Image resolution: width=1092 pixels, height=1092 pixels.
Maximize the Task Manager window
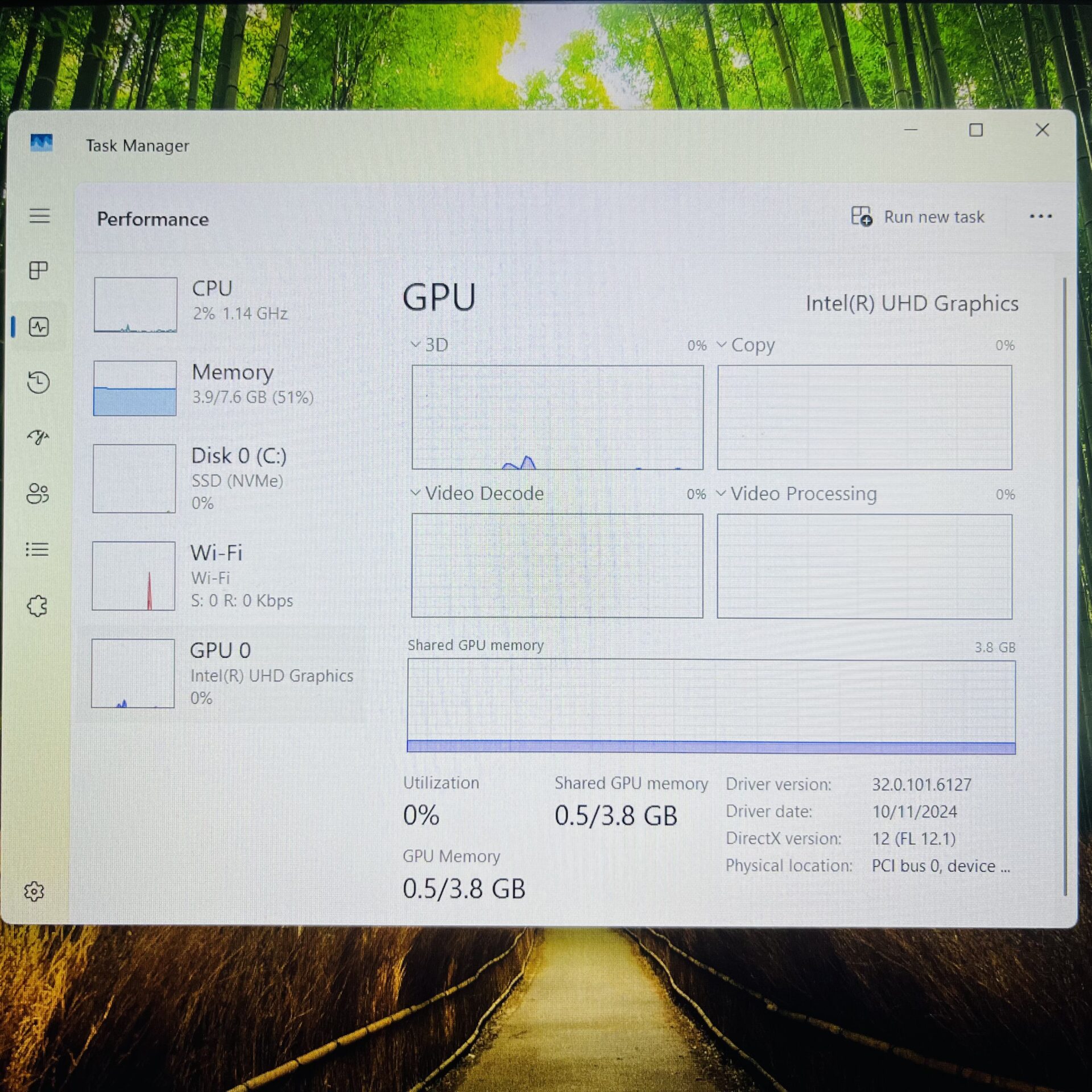tap(976, 130)
